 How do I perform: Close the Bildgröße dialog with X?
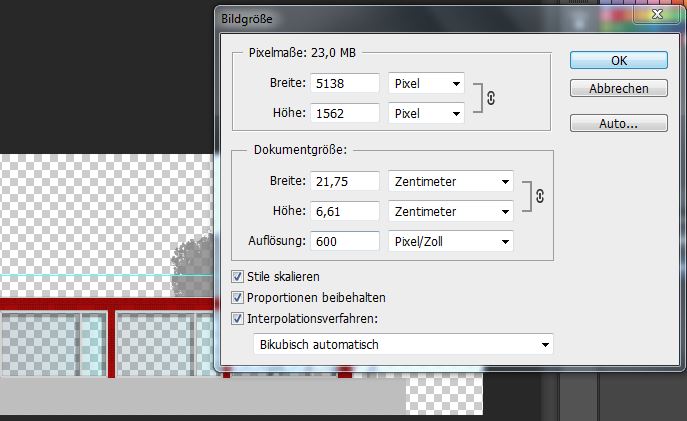(x=657, y=14)
